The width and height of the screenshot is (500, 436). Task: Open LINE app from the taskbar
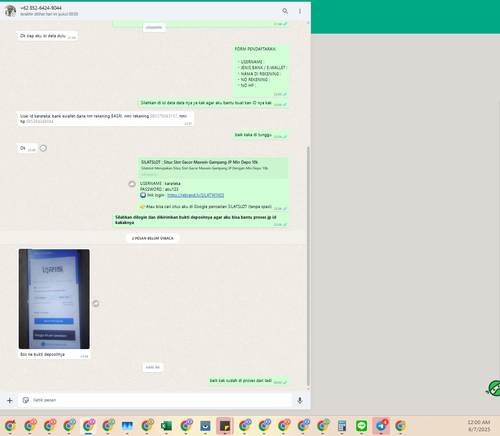click(361, 426)
